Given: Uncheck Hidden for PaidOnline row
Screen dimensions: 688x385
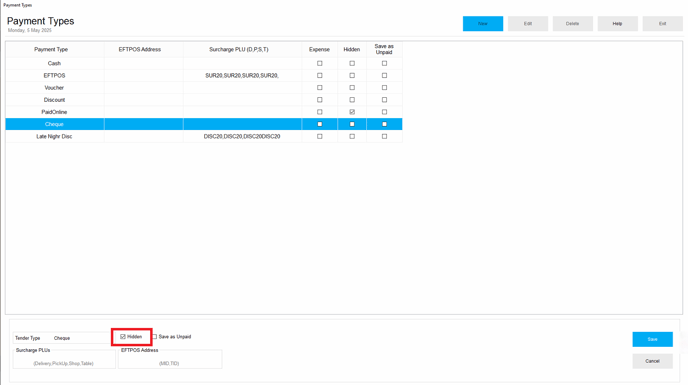Looking at the screenshot, I should 352,112.
